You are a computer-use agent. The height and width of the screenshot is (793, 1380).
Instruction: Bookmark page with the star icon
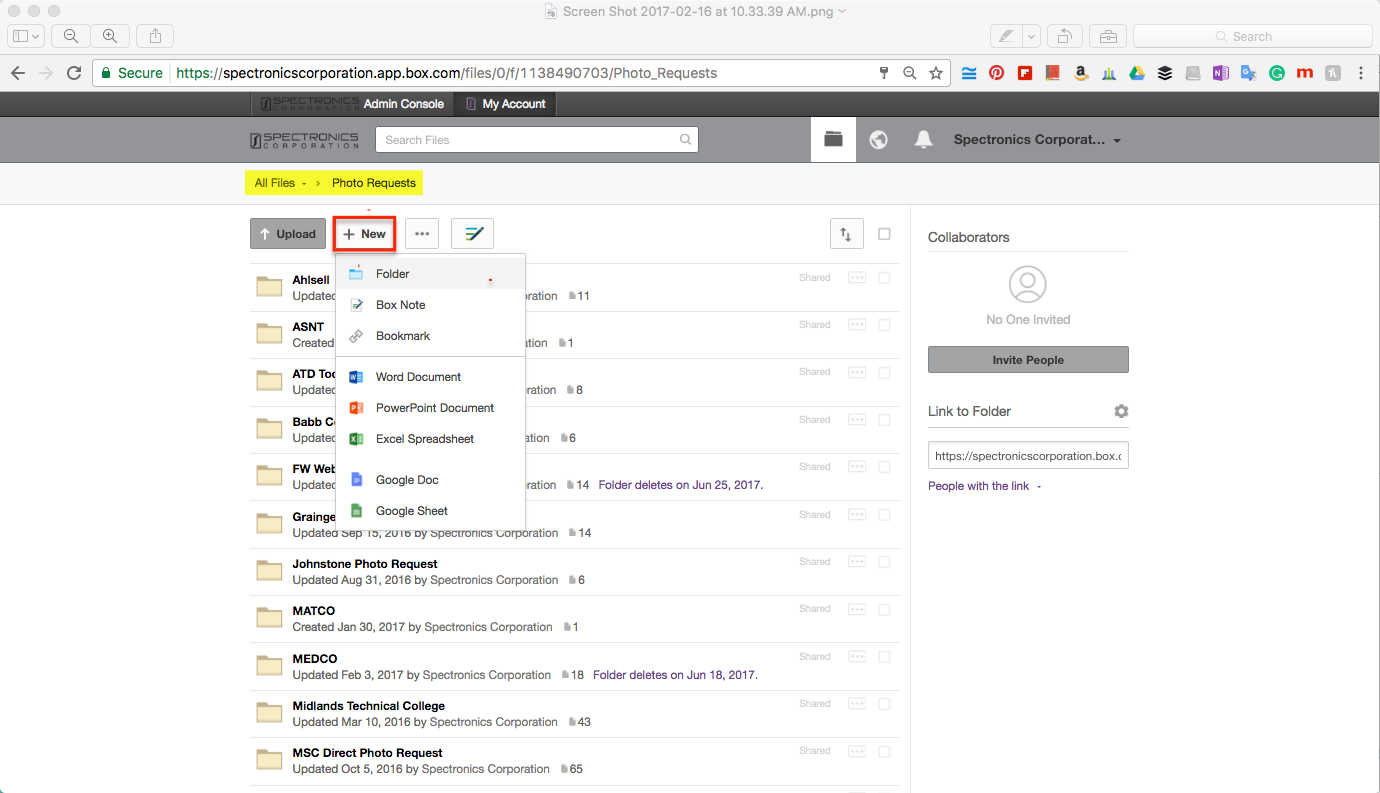[x=936, y=73]
